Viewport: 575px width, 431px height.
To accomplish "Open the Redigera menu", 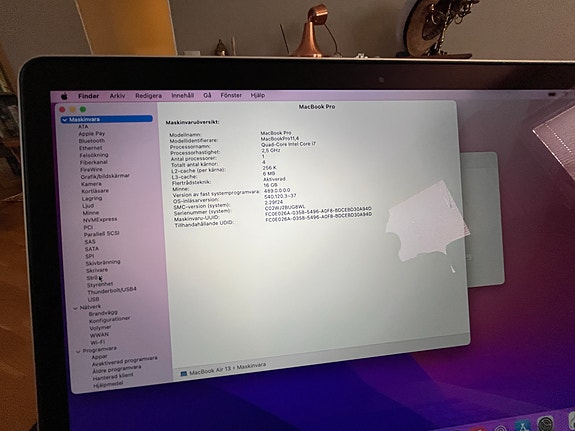I will tap(148, 96).
